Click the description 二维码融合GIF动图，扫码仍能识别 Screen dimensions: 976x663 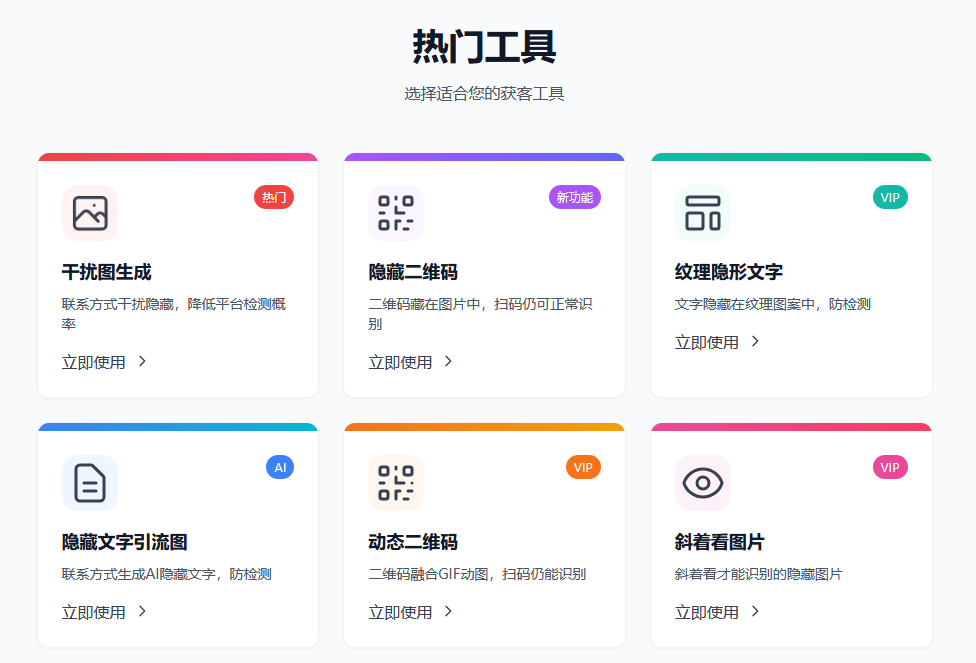click(477, 574)
